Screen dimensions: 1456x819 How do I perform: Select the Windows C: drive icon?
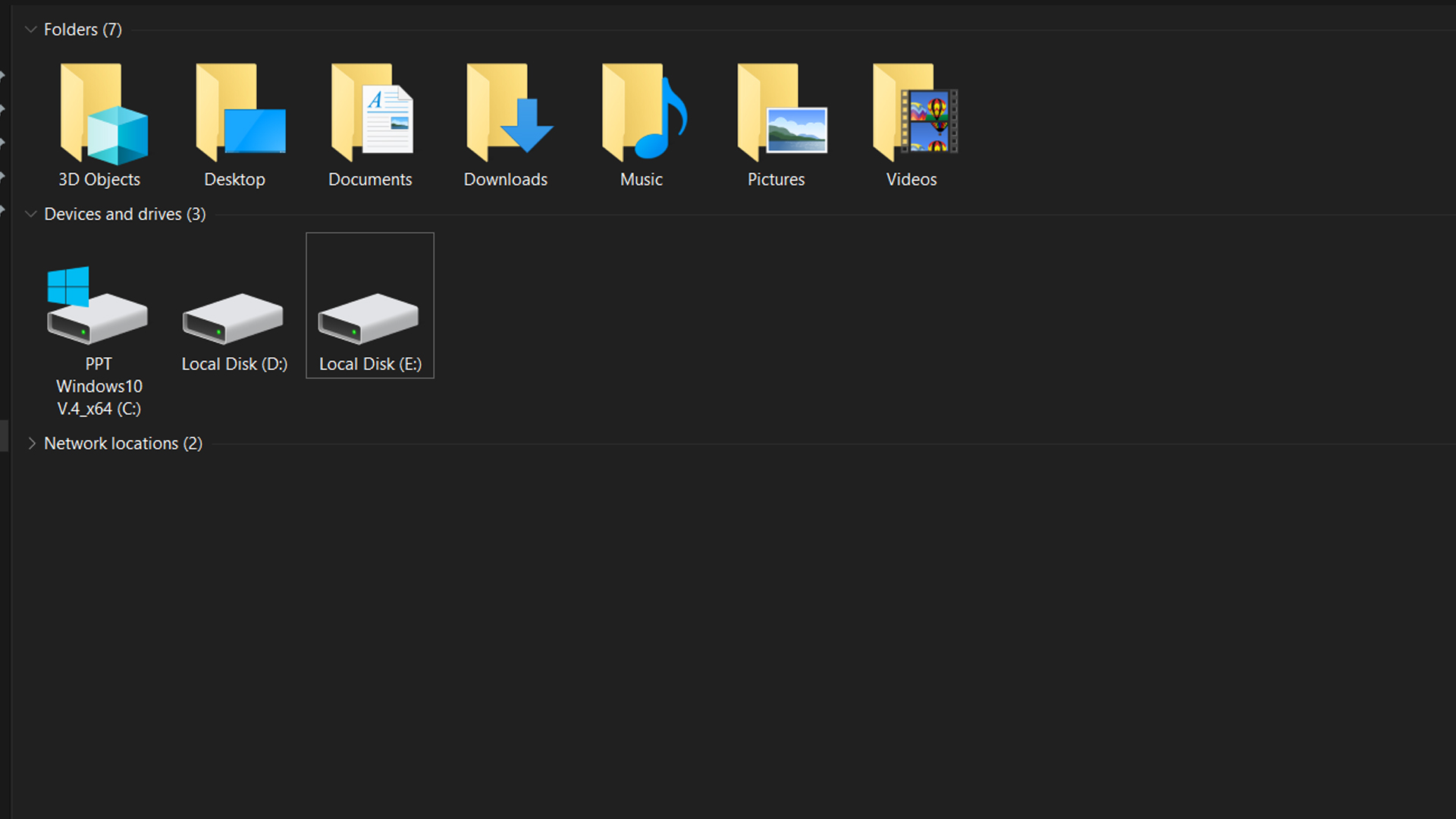pyautogui.click(x=96, y=307)
